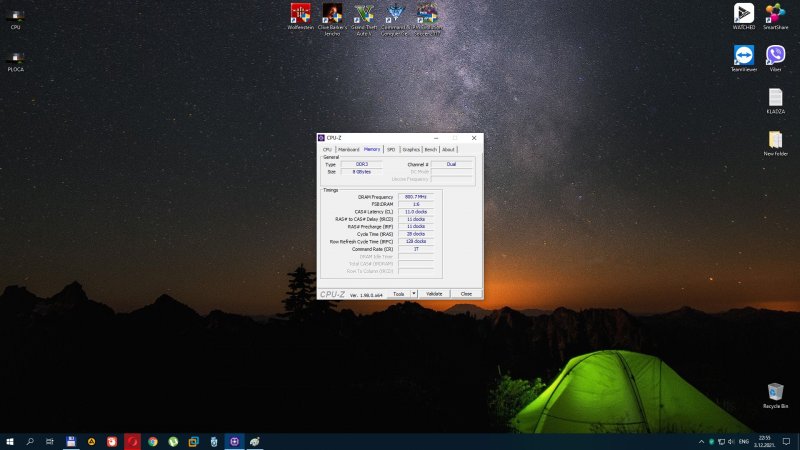Open the TeamViewer desktop icon
This screenshot has height=450, width=800.
pos(744,59)
